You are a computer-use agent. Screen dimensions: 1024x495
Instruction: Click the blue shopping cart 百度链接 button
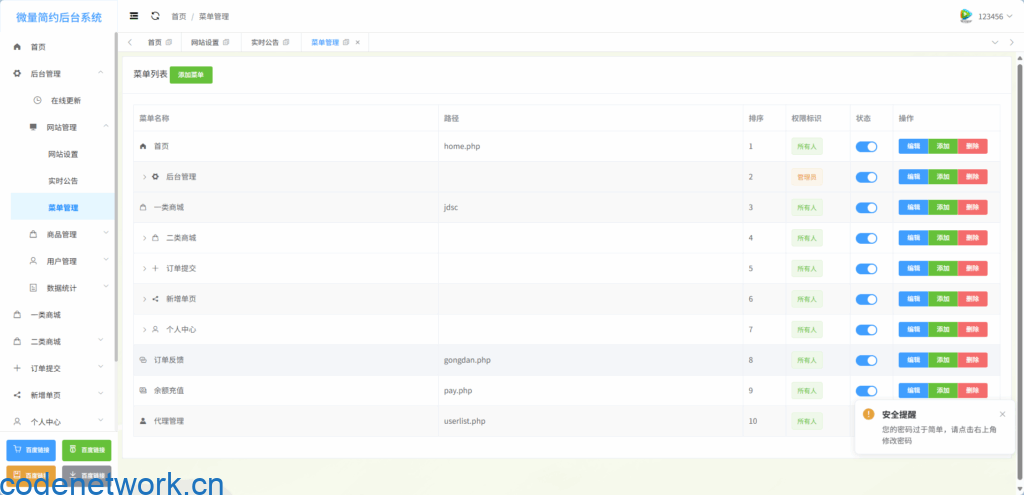point(31,450)
